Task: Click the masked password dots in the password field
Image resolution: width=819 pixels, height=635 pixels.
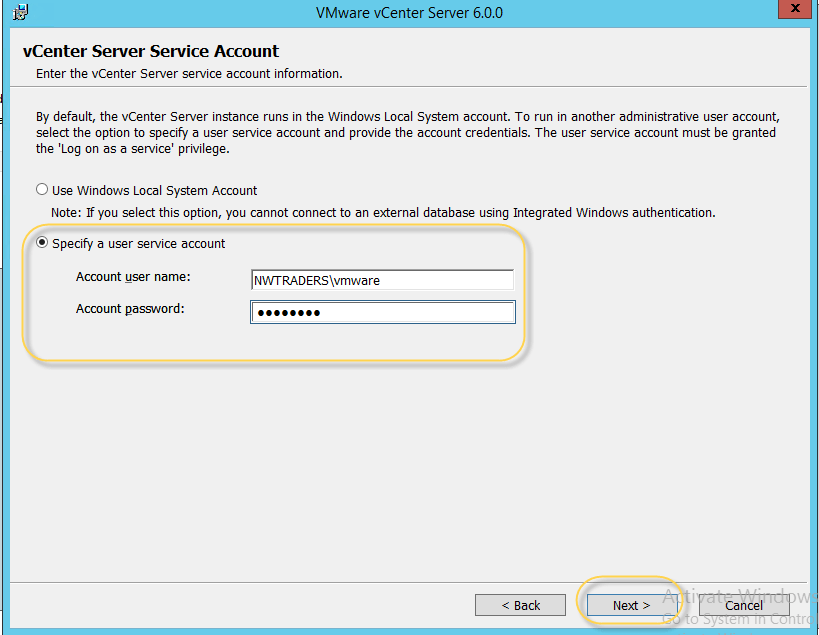Action: (x=288, y=314)
